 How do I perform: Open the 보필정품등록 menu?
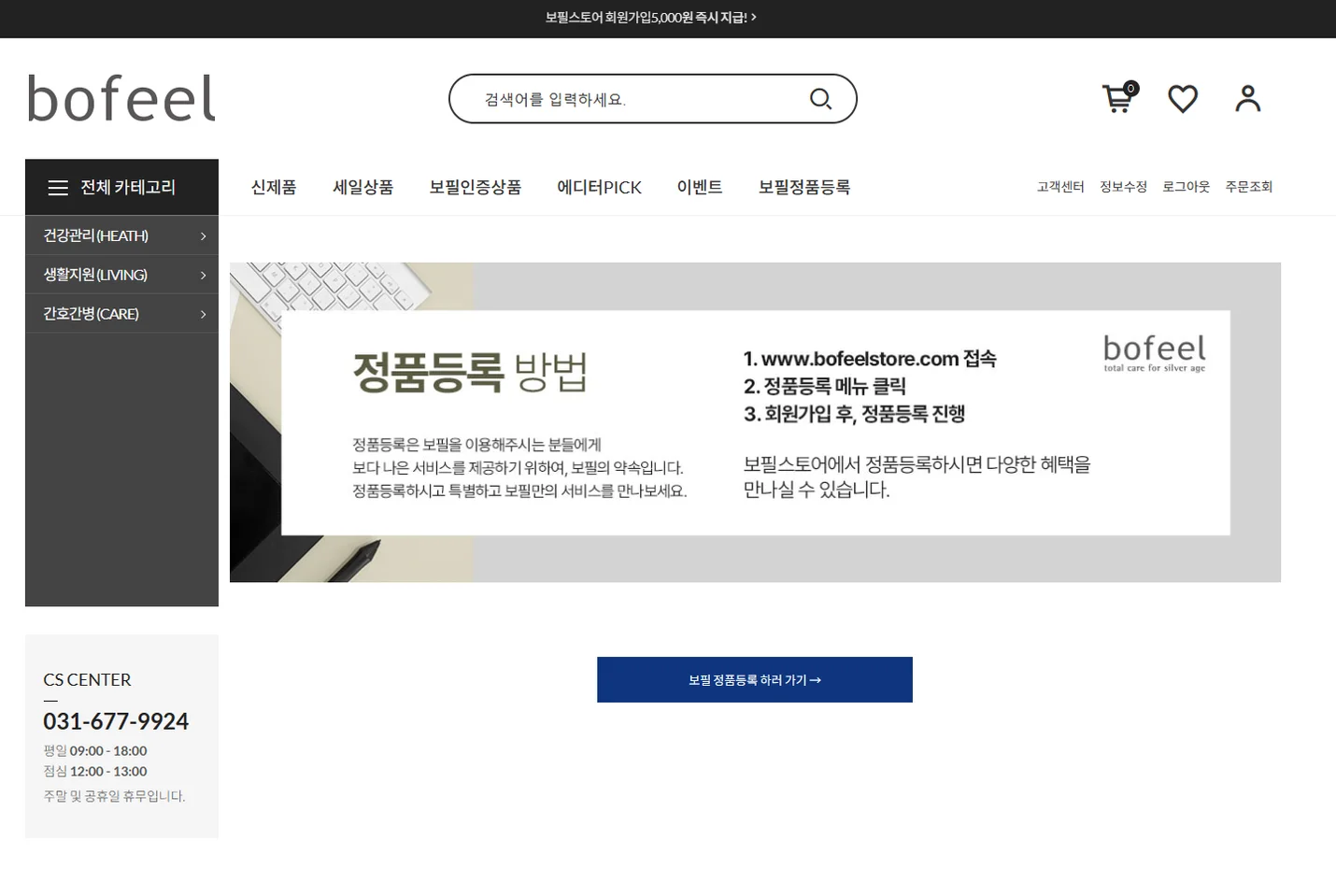click(804, 187)
